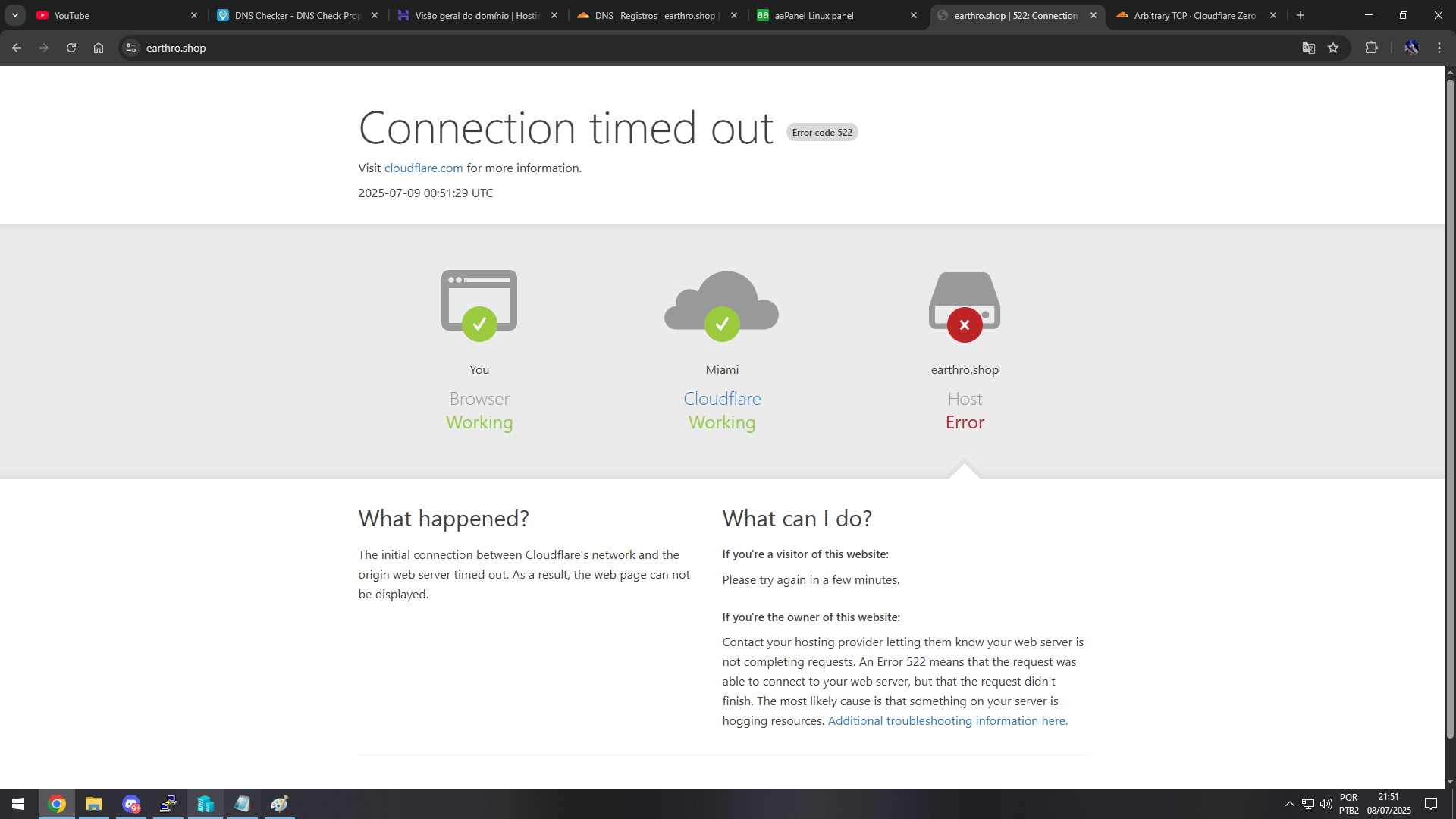Show hidden system tray icons chevron
Image resolution: width=1456 pixels, height=819 pixels.
click(1289, 804)
